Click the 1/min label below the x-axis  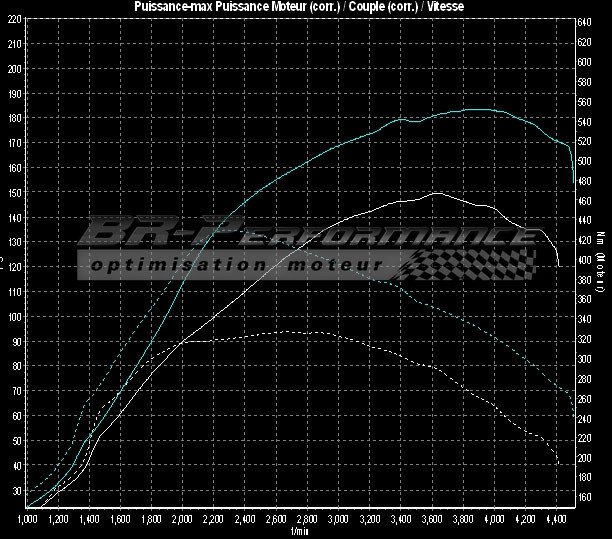(x=298, y=532)
